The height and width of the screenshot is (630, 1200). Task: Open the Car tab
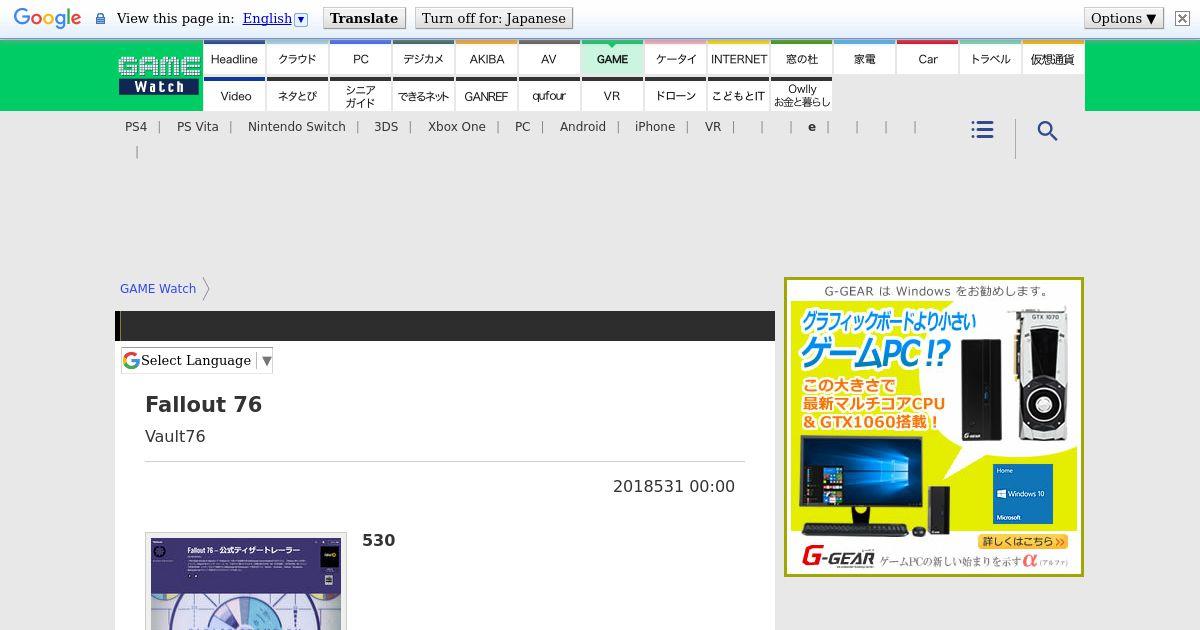[927, 58]
